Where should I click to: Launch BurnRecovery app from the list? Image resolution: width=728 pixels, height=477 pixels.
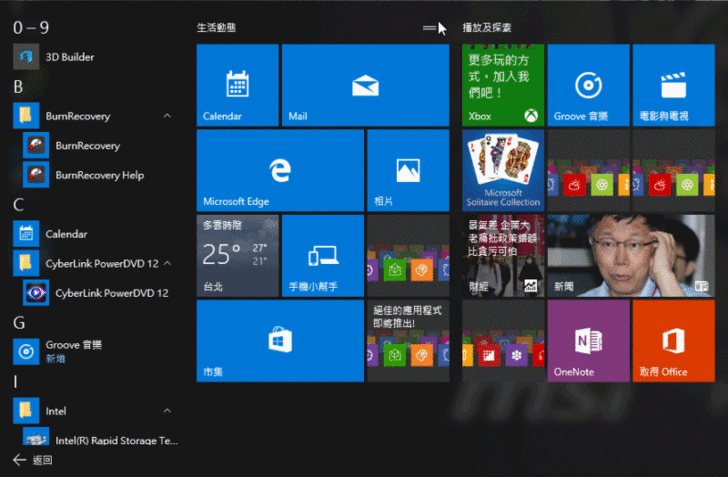[88, 145]
